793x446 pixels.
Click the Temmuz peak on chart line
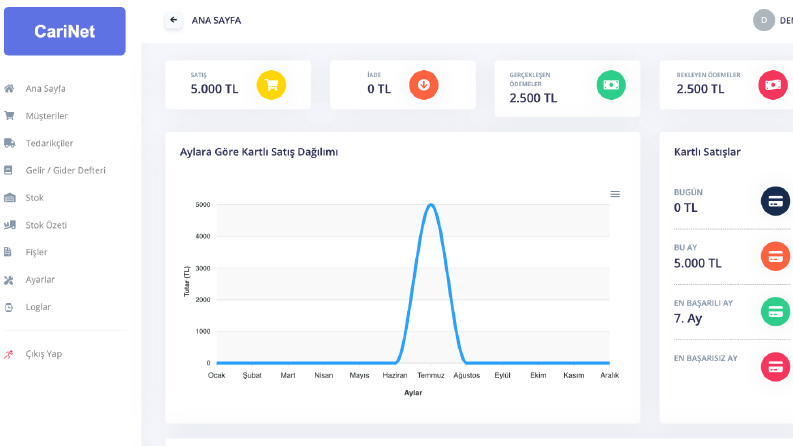pyautogui.click(x=431, y=205)
